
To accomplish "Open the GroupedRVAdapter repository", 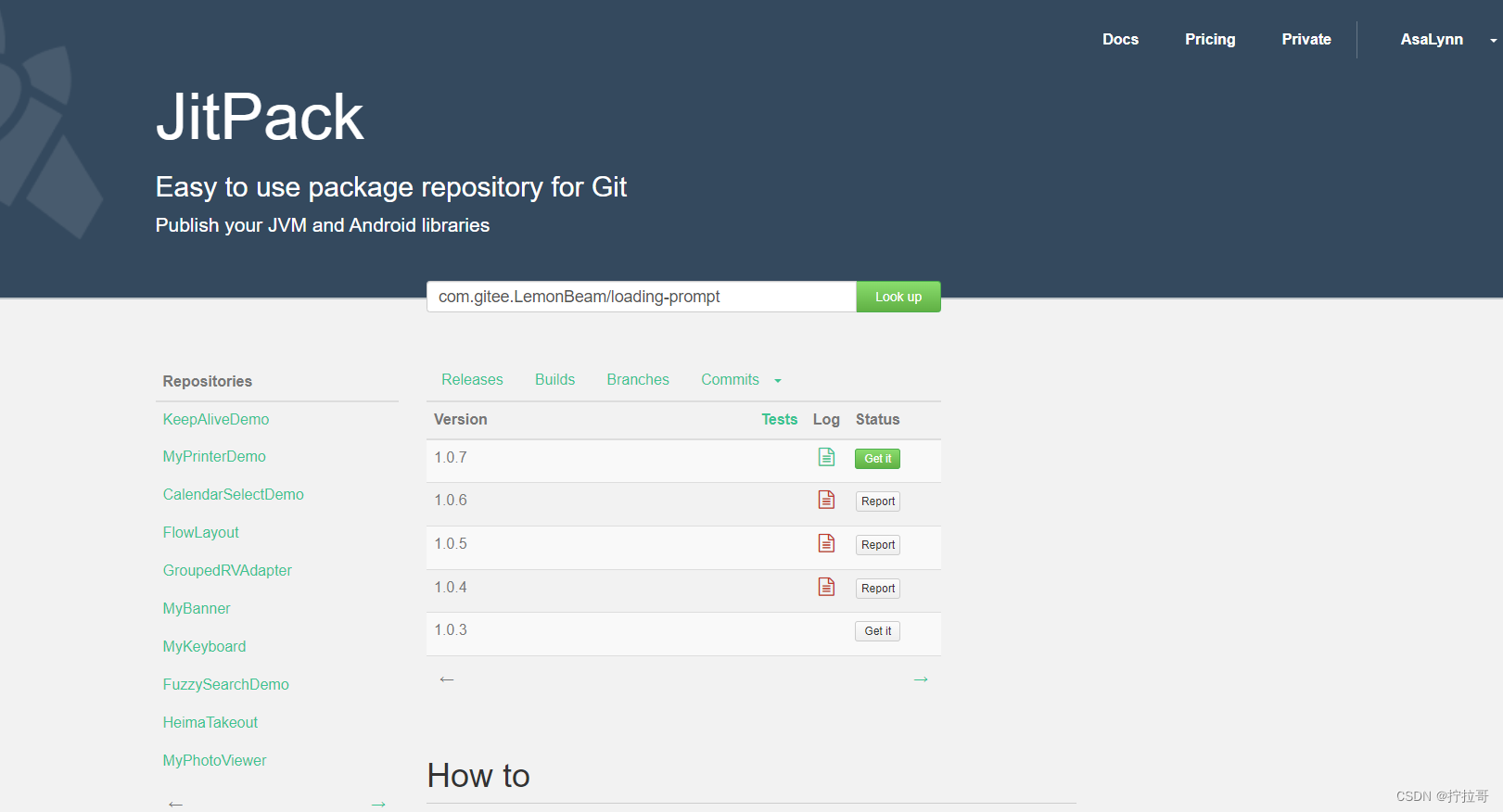I will [x=227, y=570].
